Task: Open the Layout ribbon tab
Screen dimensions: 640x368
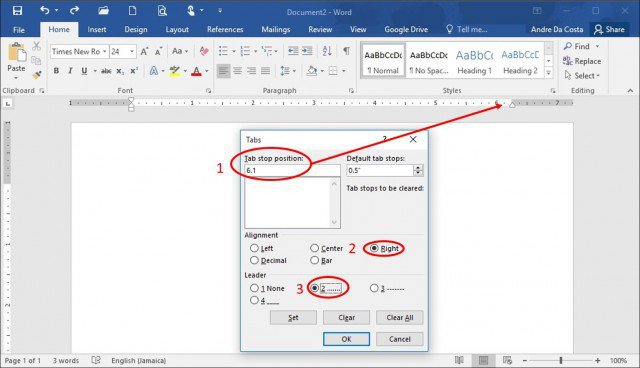Action: click(177, 29)
